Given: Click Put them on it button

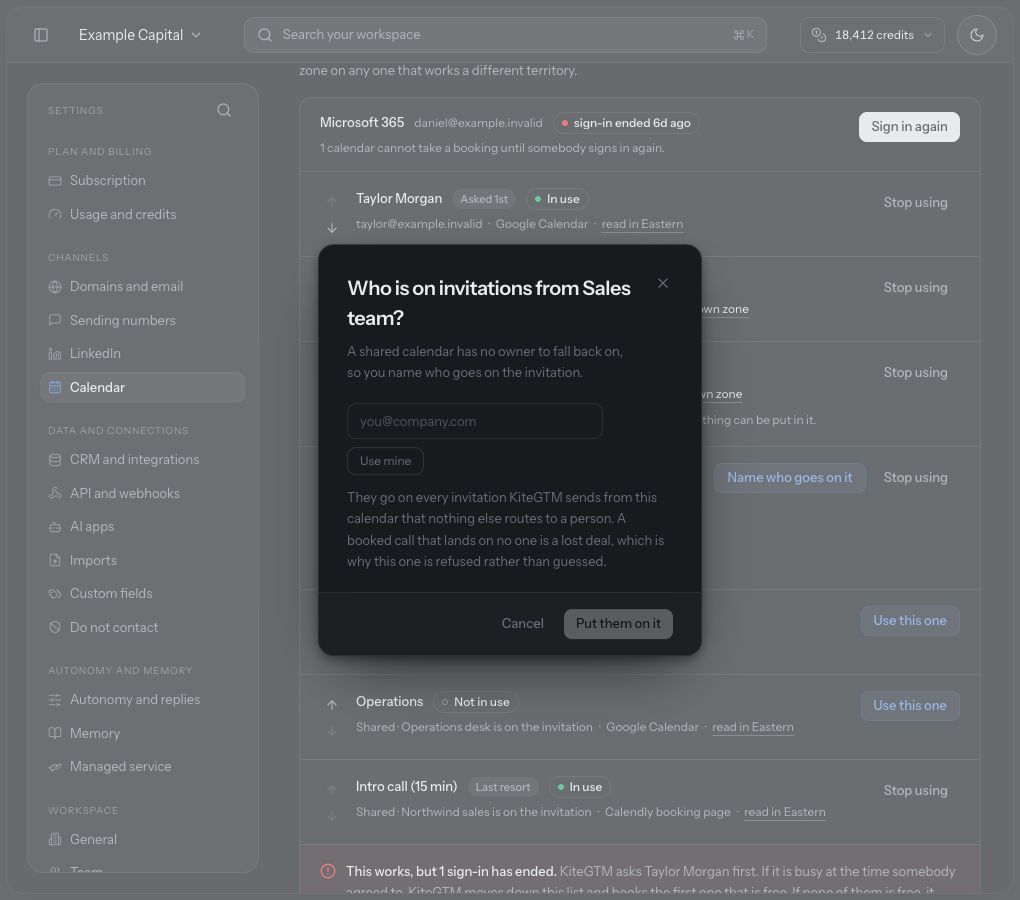Looking at the screenshot, I should [x=618, y=624].
